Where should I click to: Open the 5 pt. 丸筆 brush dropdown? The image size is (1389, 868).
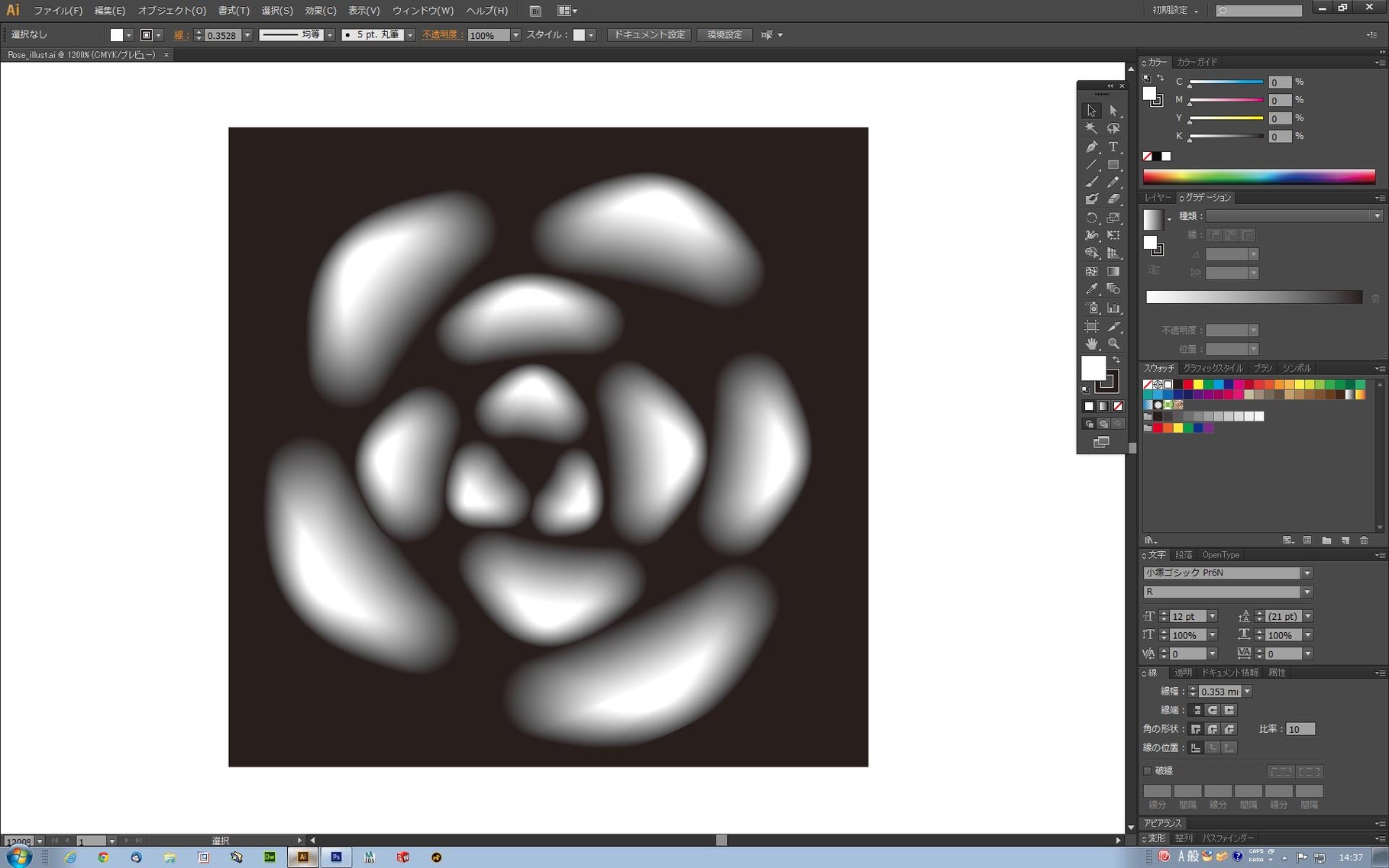(x=410, y=35)
